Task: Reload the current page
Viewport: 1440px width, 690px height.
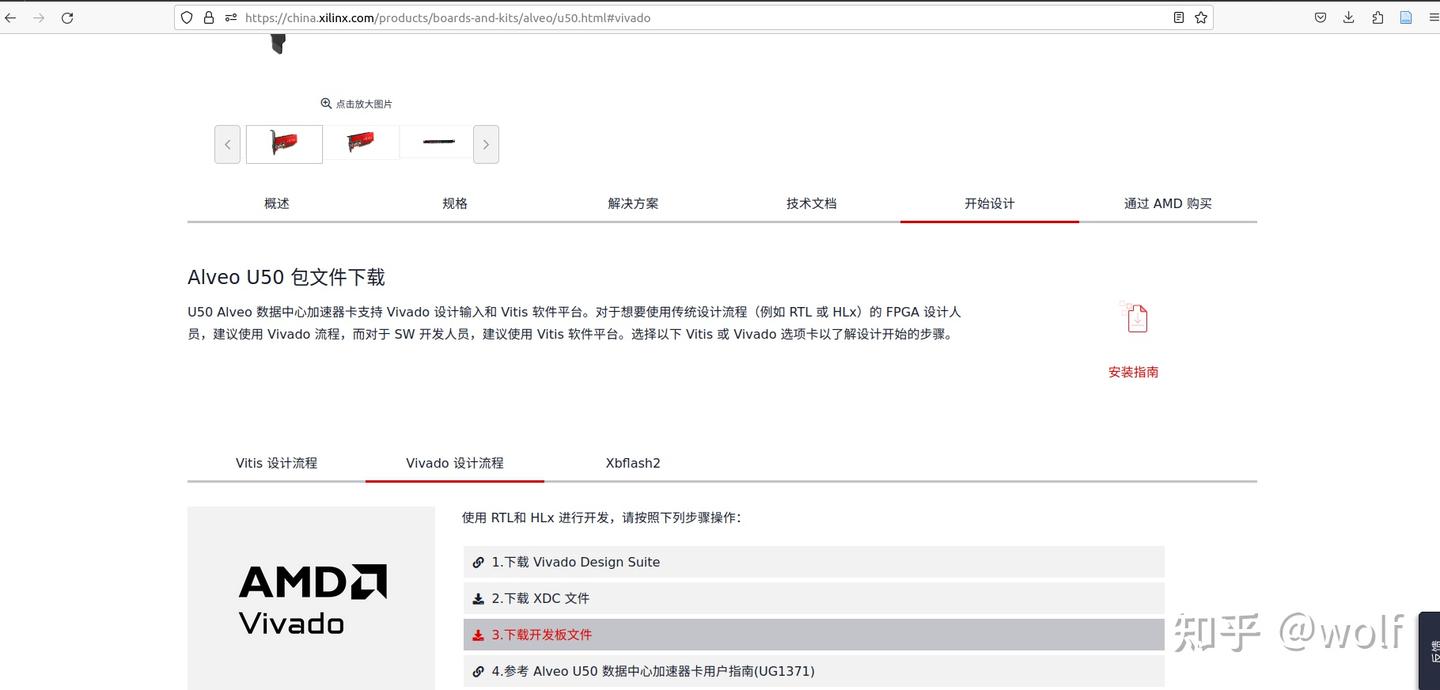Action: 67,17
